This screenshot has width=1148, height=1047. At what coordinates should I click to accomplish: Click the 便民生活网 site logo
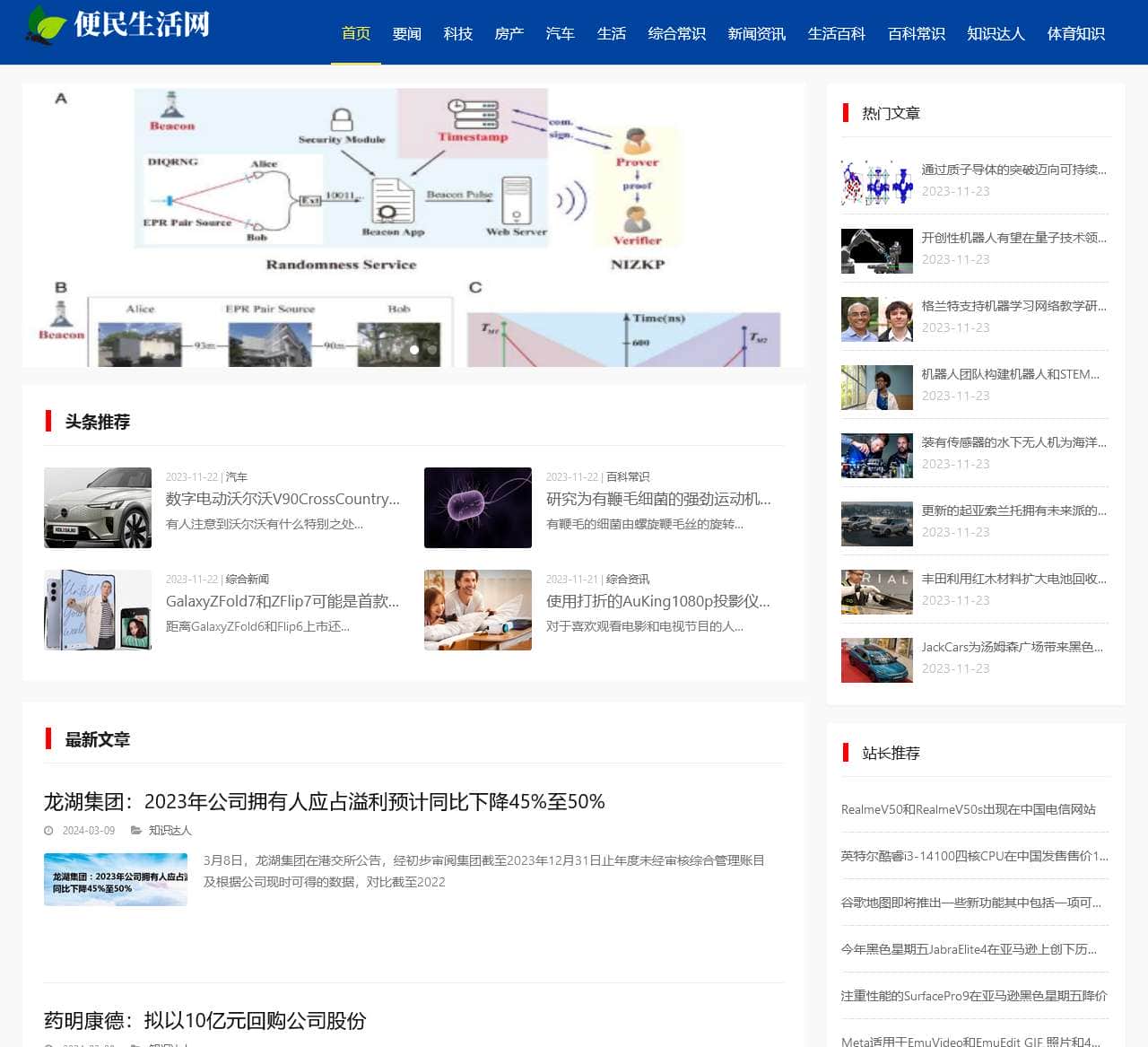[117, 24]
